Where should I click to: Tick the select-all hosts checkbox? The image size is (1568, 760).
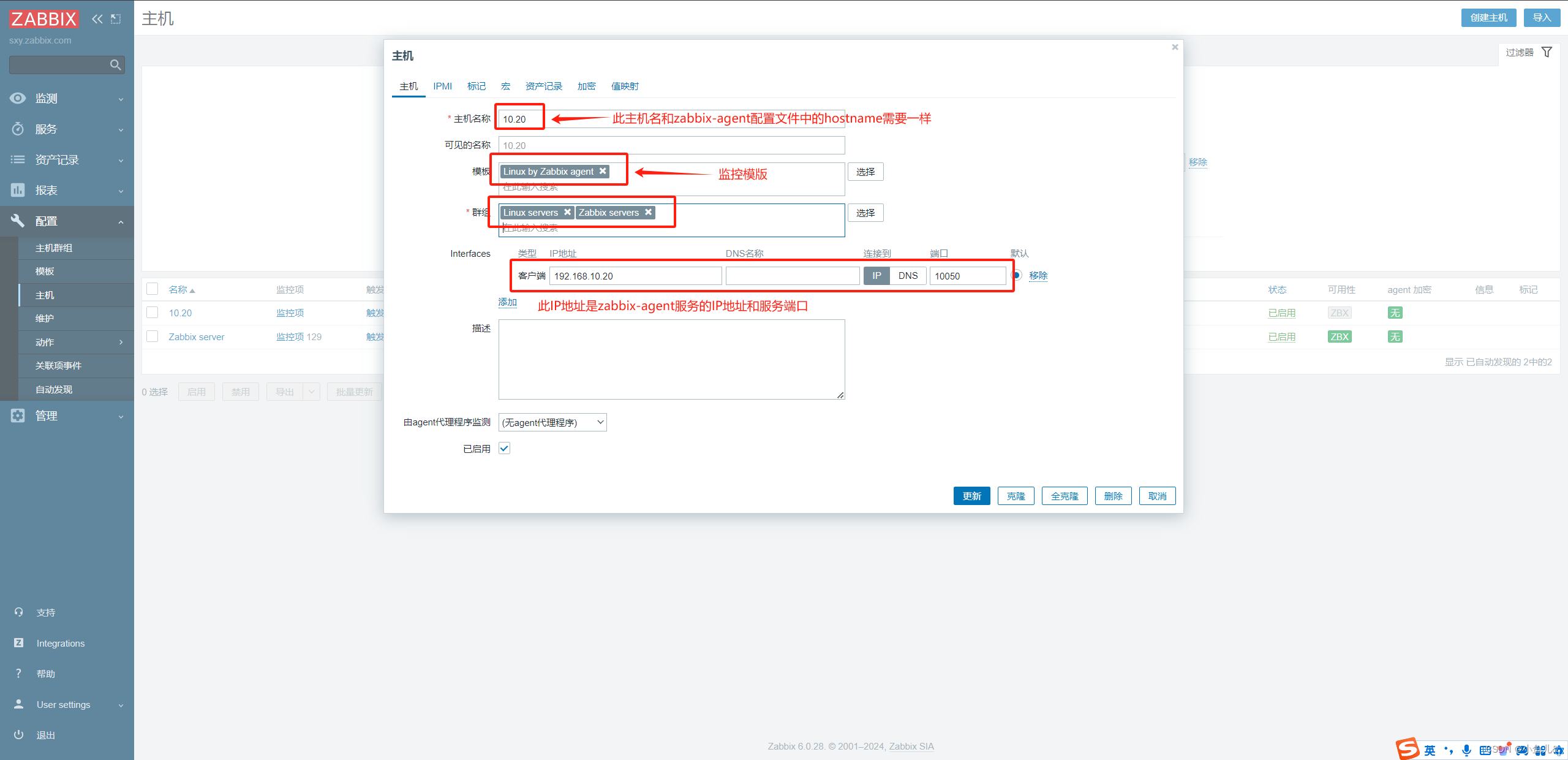pos(153,289)
